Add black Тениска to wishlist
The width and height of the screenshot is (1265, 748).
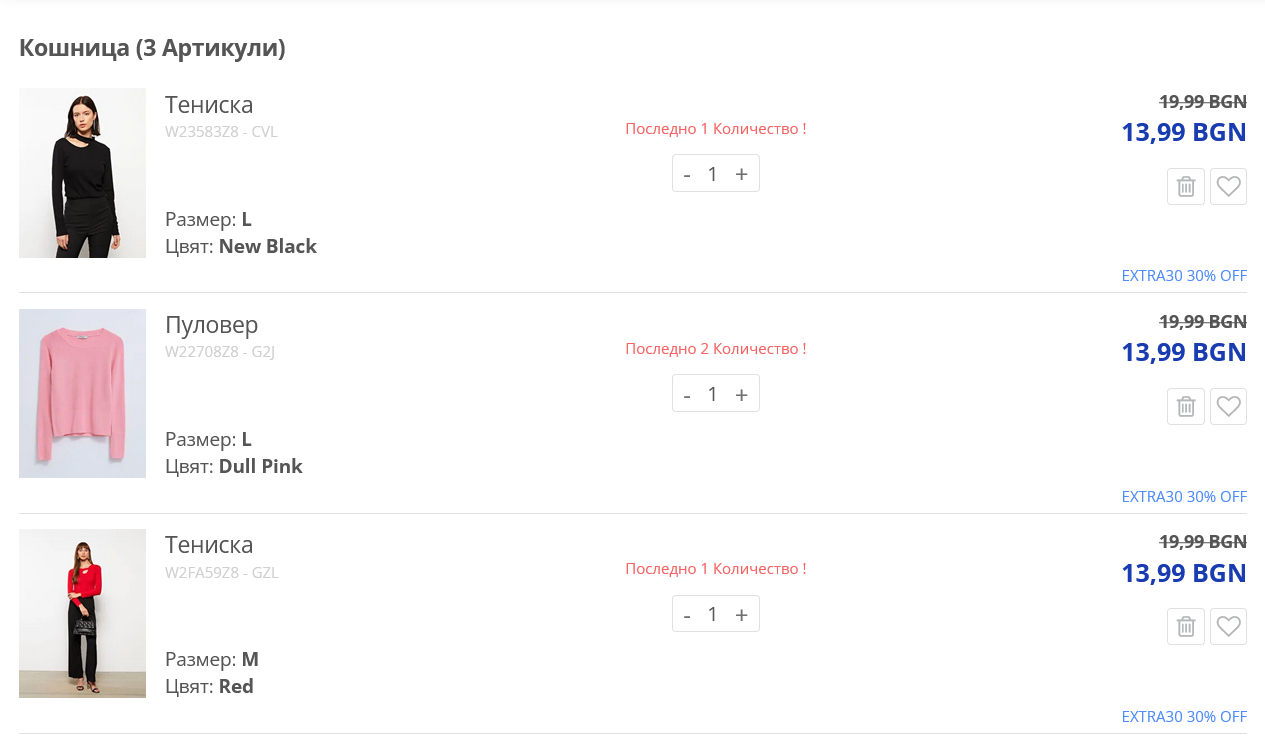pyautogui.click(x=1228, y=187)
